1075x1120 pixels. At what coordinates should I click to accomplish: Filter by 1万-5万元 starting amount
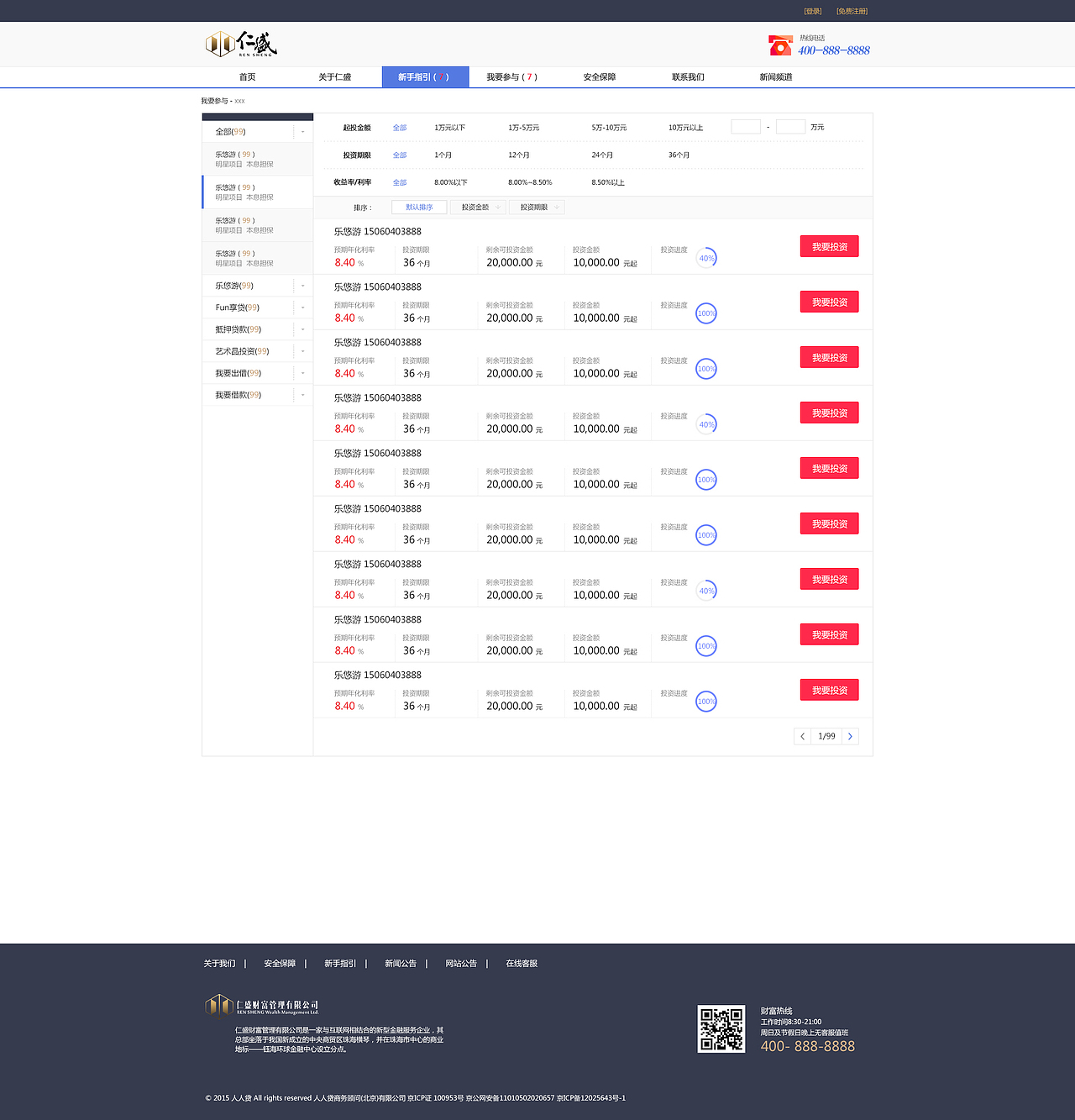pos(524,128)
